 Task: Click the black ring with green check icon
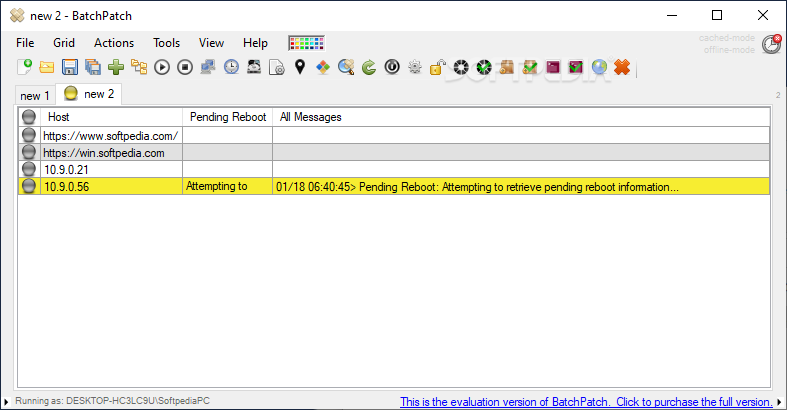point(484,67)
